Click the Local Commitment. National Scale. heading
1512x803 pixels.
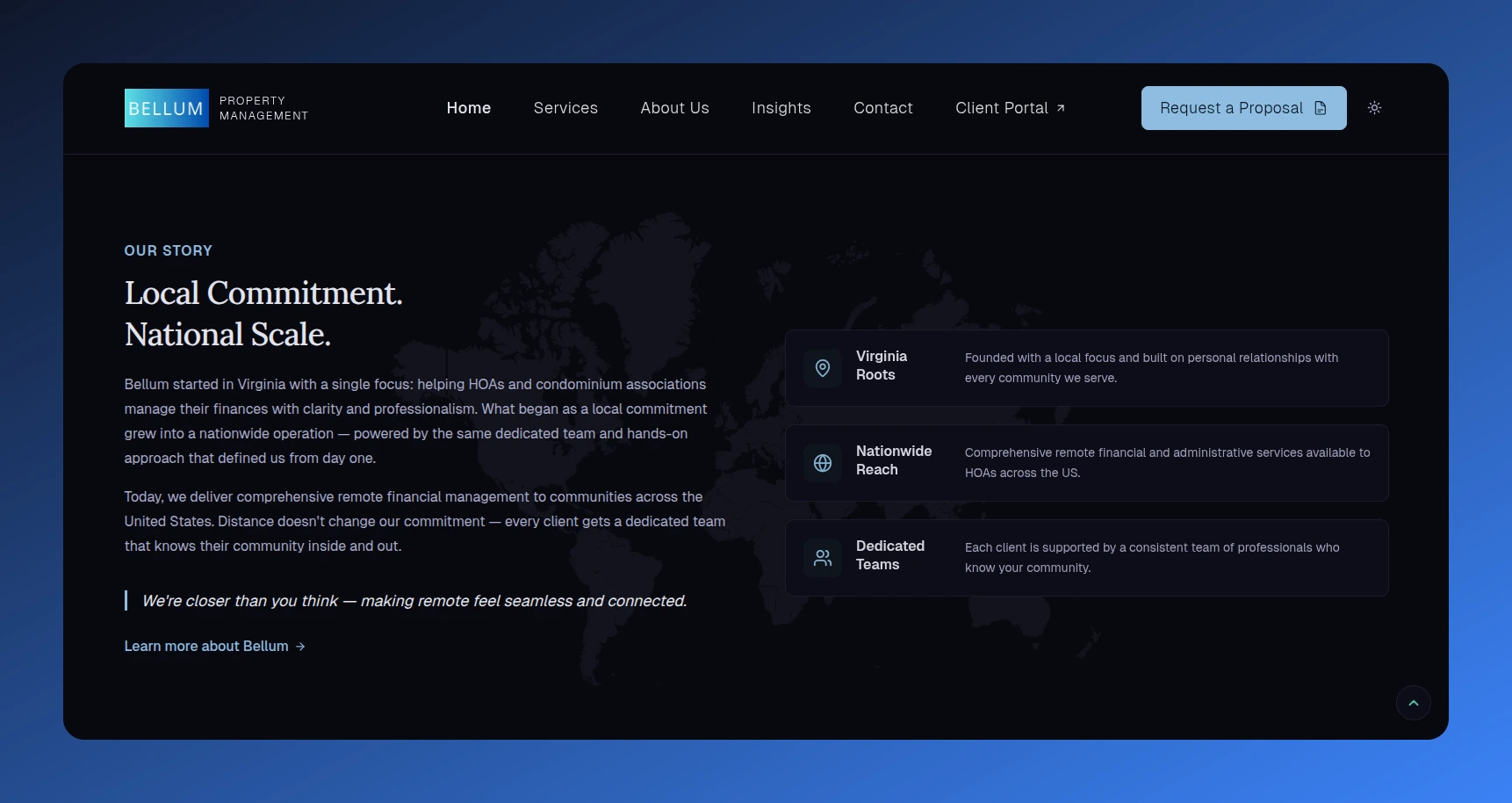coord(263,314)
